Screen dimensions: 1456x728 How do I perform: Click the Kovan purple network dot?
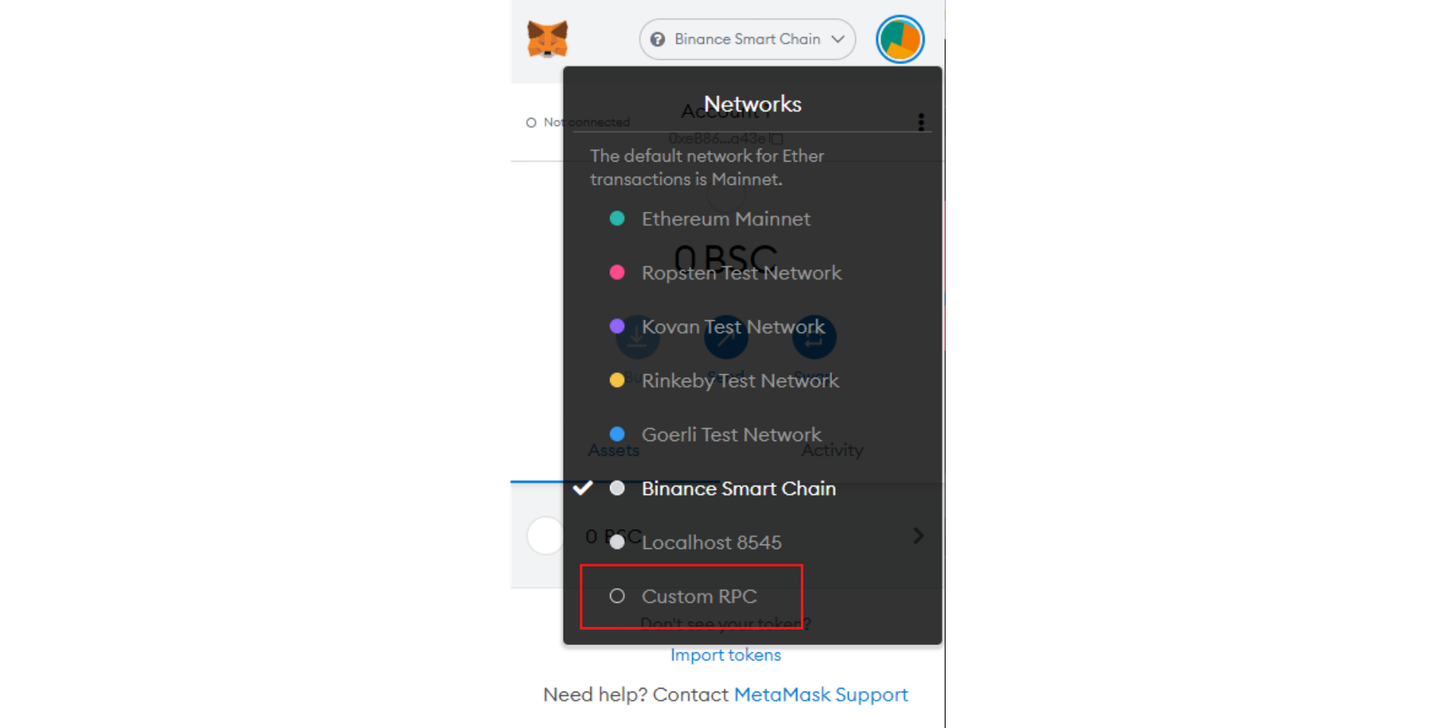coord(617,326)
